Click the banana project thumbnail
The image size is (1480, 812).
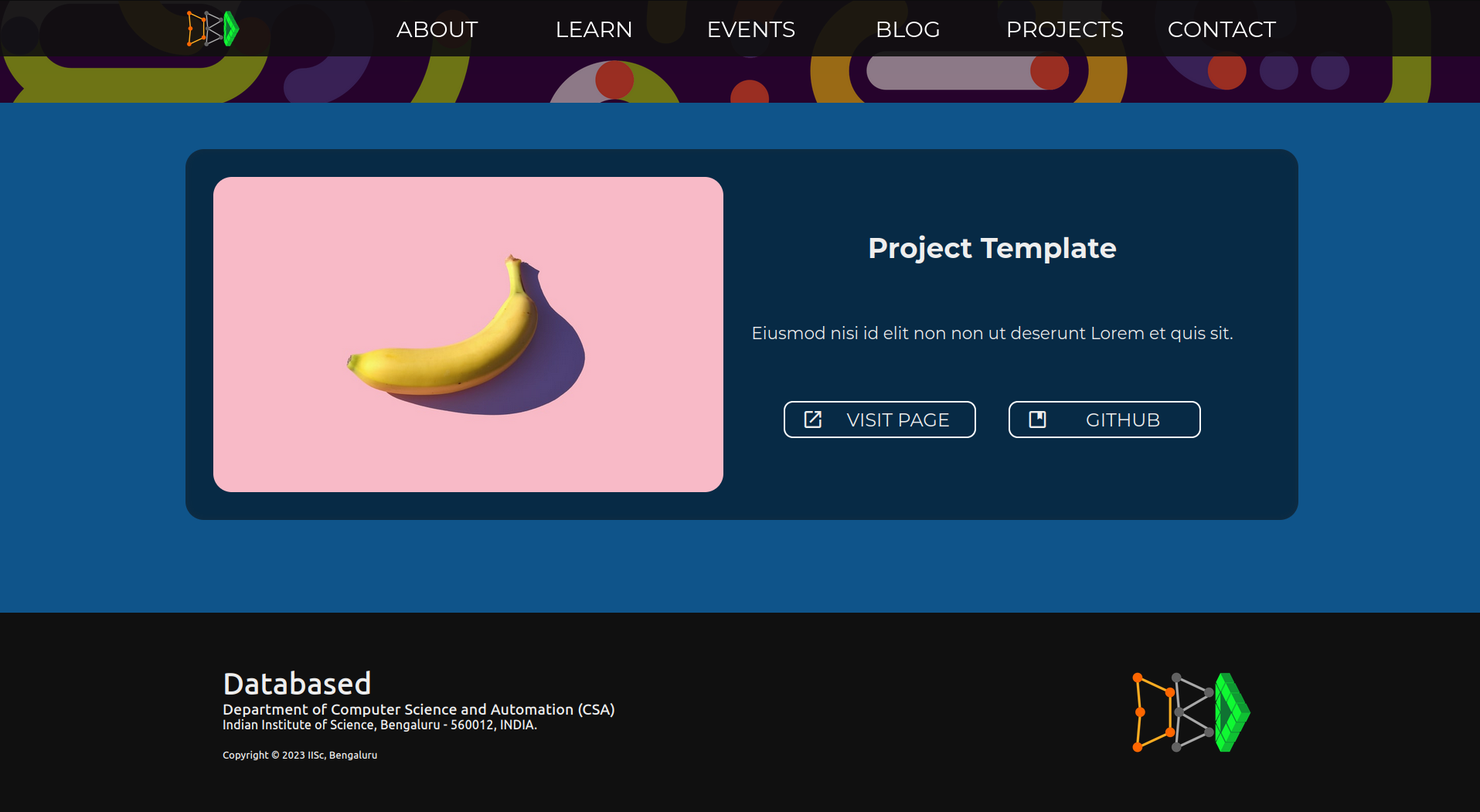[x=468, y=335]
